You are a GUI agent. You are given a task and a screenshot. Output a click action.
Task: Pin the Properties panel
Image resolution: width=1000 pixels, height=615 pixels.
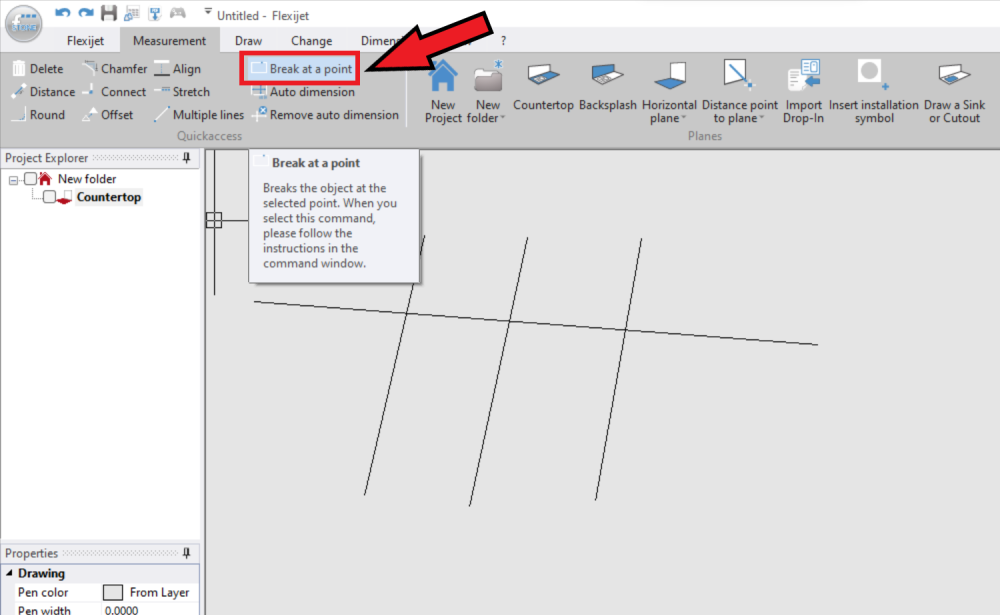[x=186, y=552]
